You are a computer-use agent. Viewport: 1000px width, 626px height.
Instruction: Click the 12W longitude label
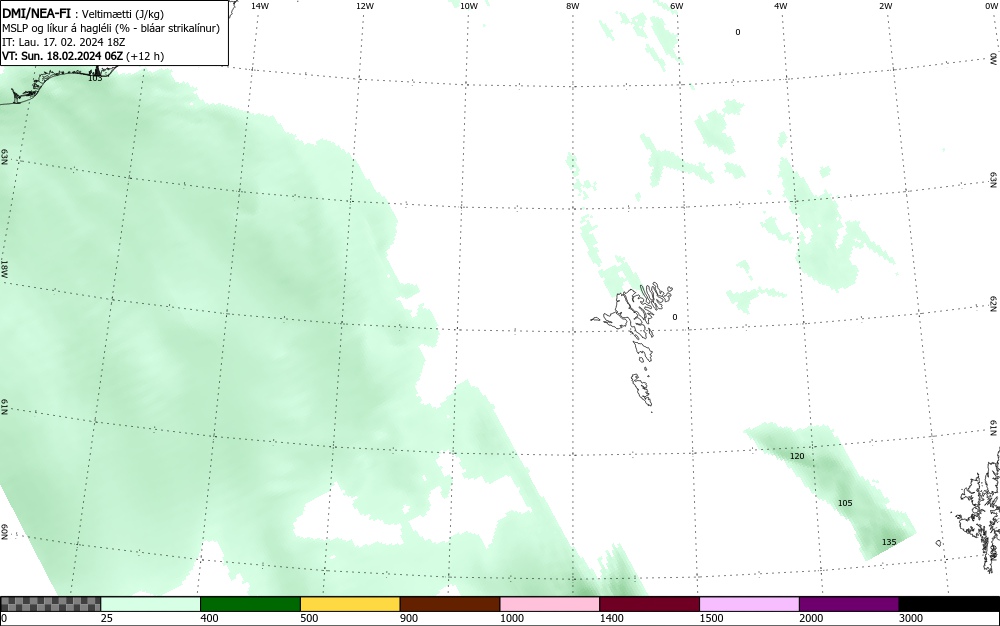pos(365,6)
